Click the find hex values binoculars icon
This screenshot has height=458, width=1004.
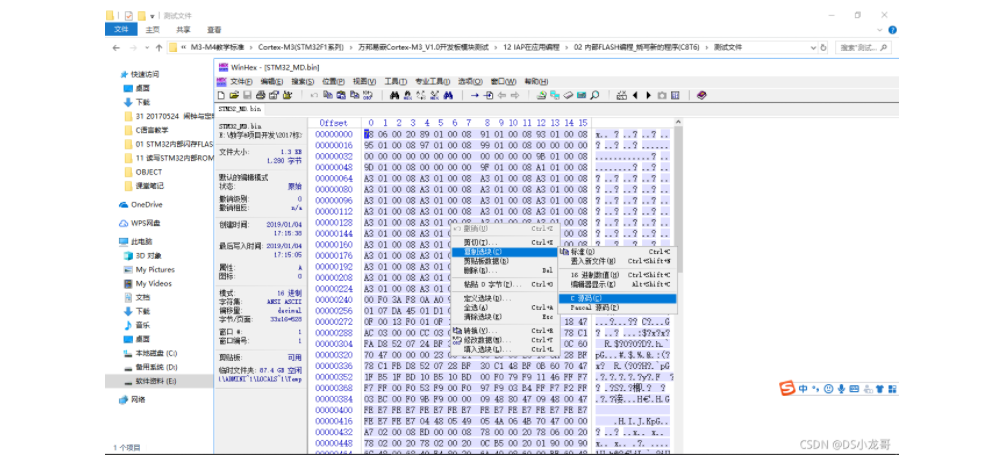tap(408, 95)
